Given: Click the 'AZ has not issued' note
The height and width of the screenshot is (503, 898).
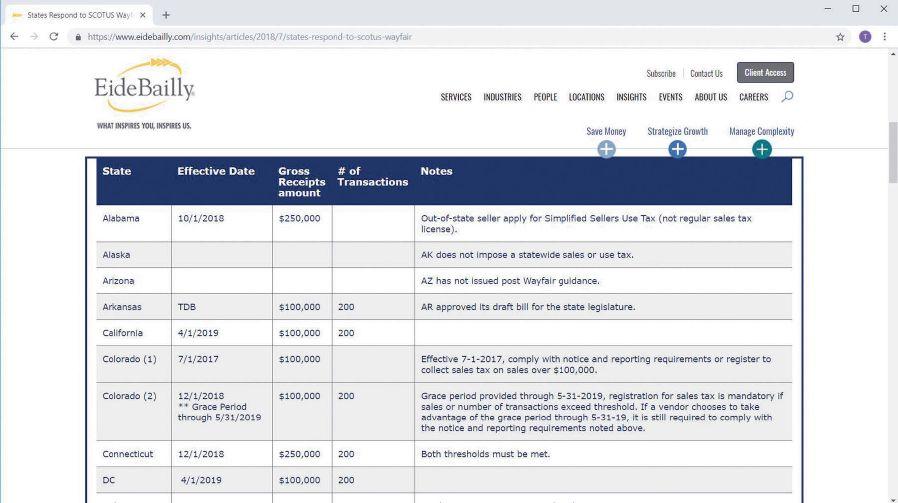Looking at the screenshot, I should pyautogui.click(x=510, y=281).
